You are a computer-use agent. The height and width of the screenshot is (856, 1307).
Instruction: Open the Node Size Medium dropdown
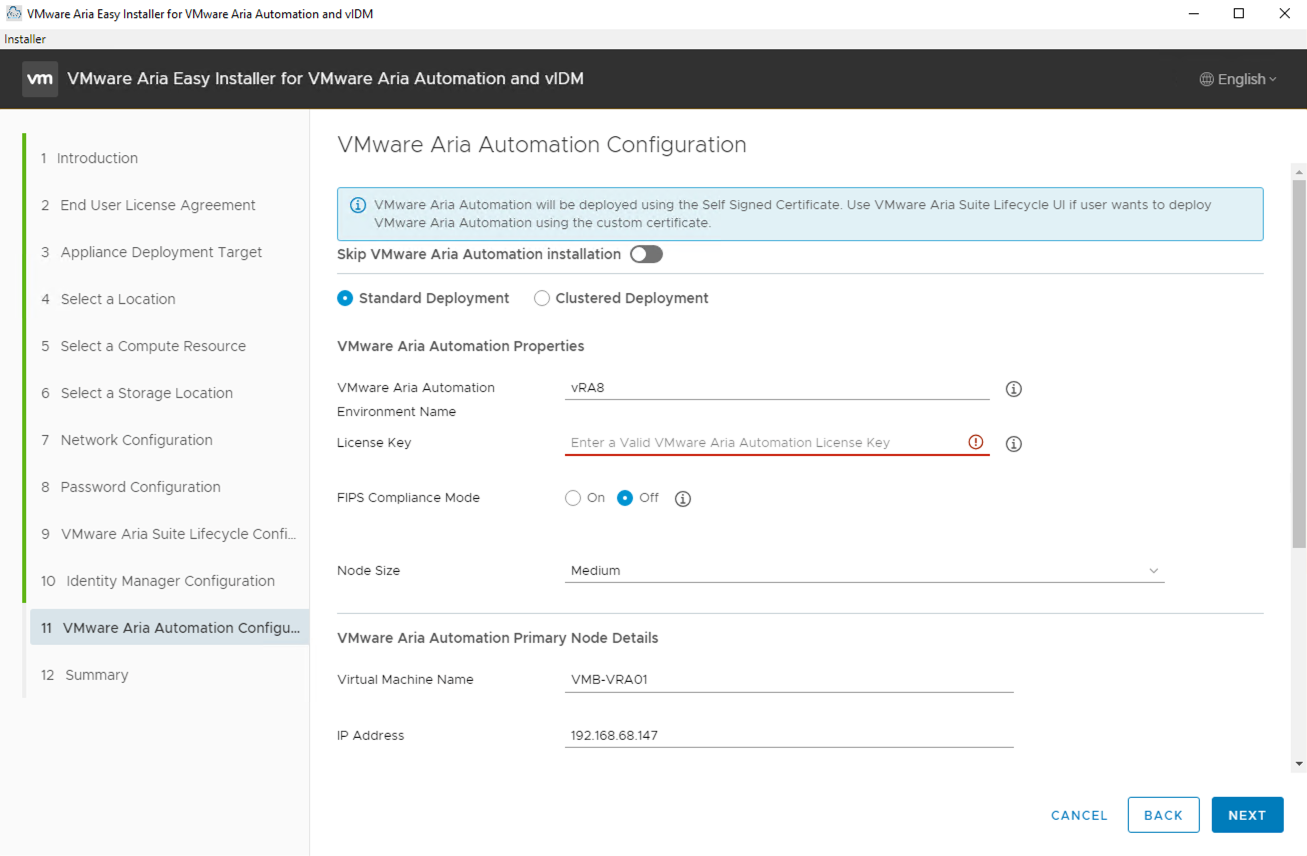[x=865, y=571]
